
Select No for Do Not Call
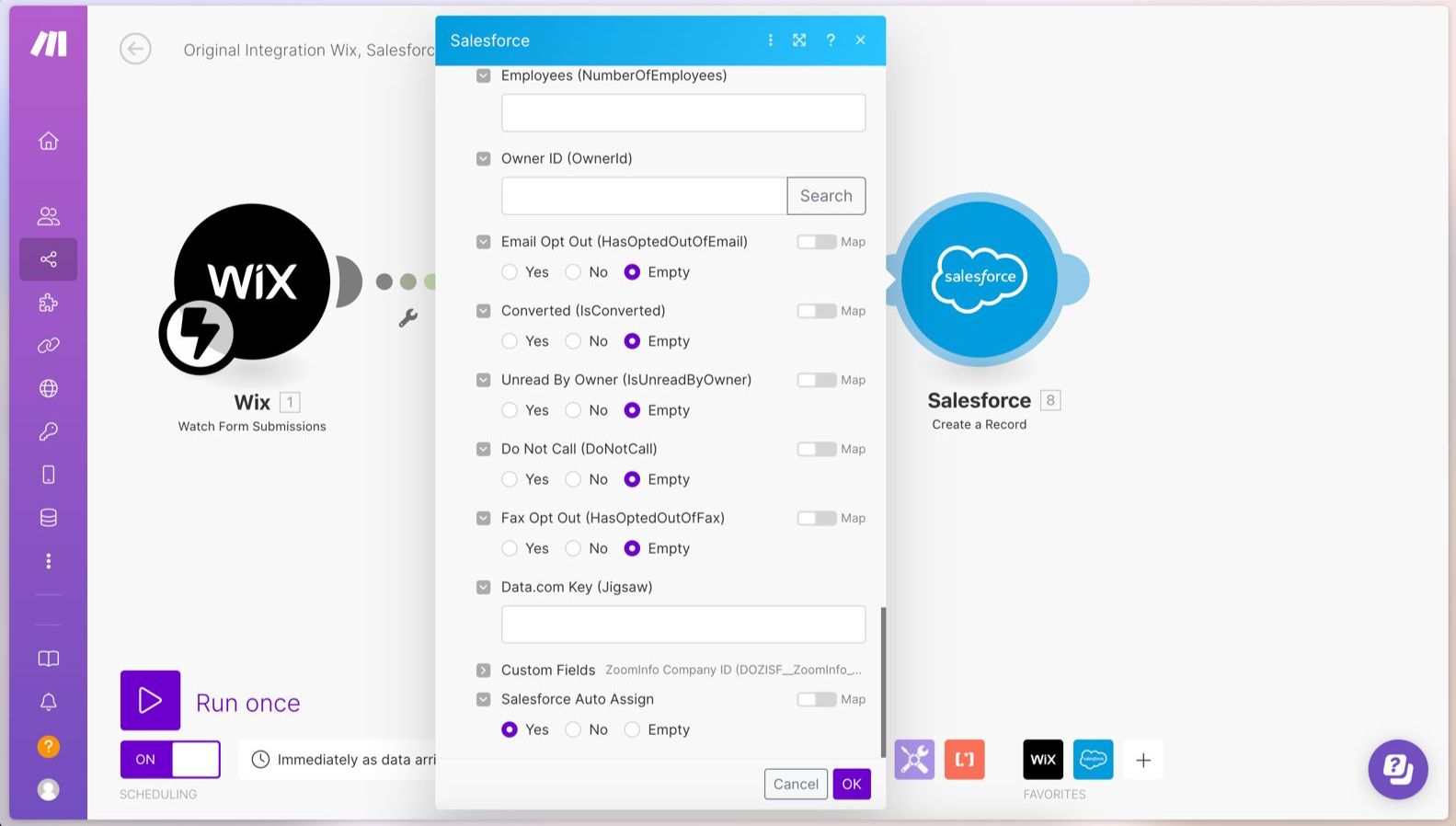pos(573,479)
